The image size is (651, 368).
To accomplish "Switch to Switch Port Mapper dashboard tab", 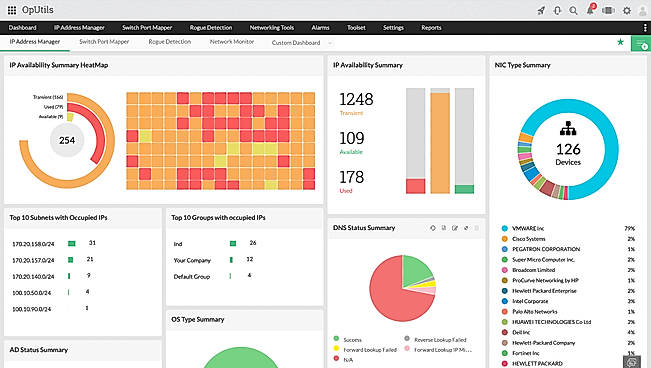I will click(104, 42).
